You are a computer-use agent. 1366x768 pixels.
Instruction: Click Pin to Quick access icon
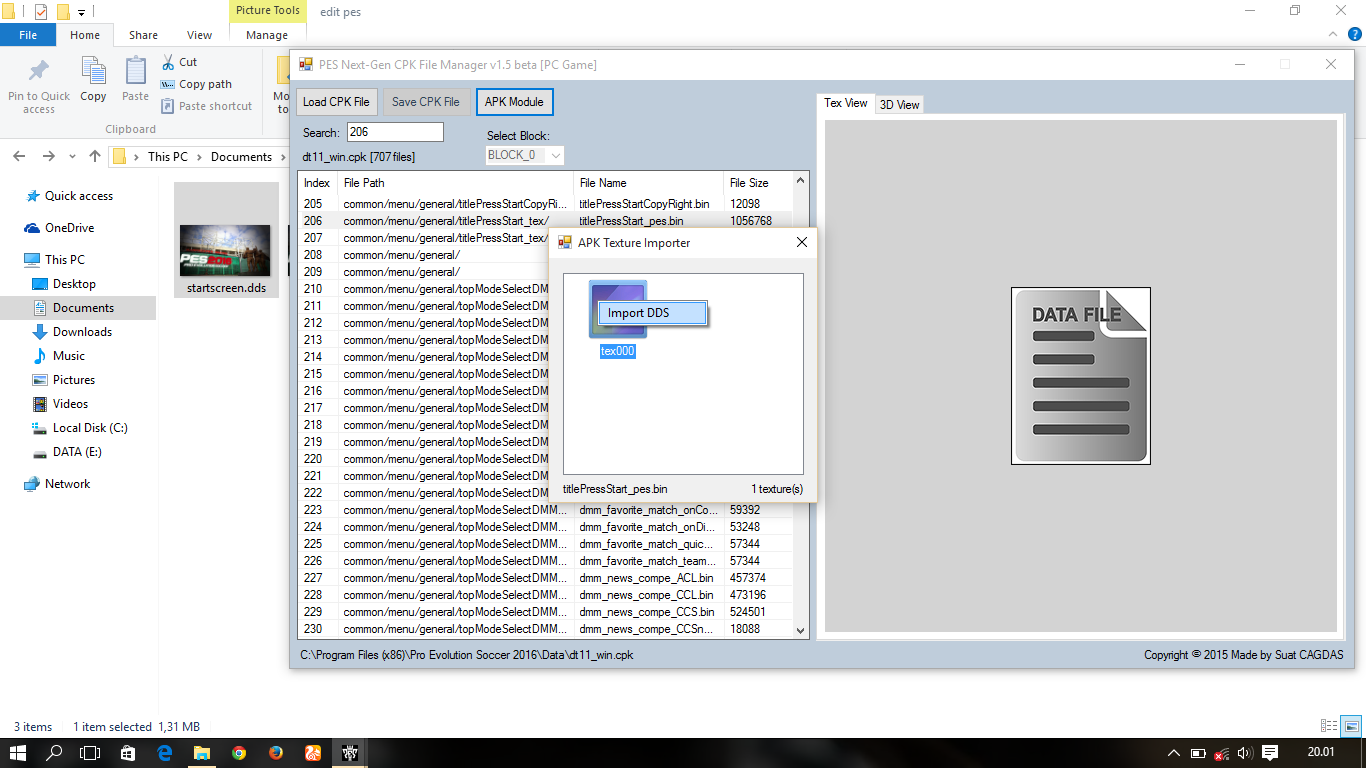39,72
